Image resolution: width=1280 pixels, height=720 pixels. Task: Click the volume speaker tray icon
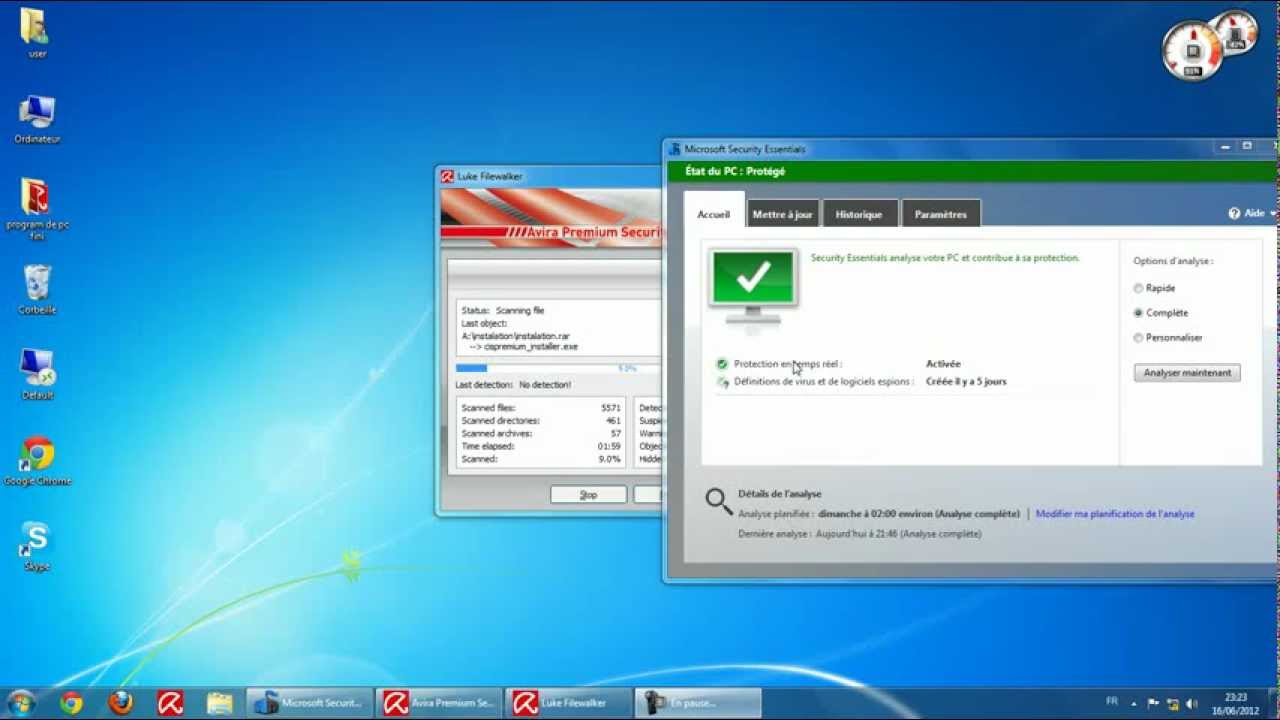click(x=1192, y=703)
